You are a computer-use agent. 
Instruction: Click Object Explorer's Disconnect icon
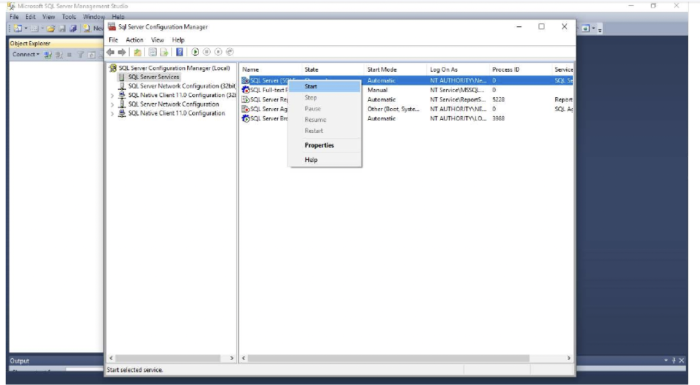click(x=58, y=54)
